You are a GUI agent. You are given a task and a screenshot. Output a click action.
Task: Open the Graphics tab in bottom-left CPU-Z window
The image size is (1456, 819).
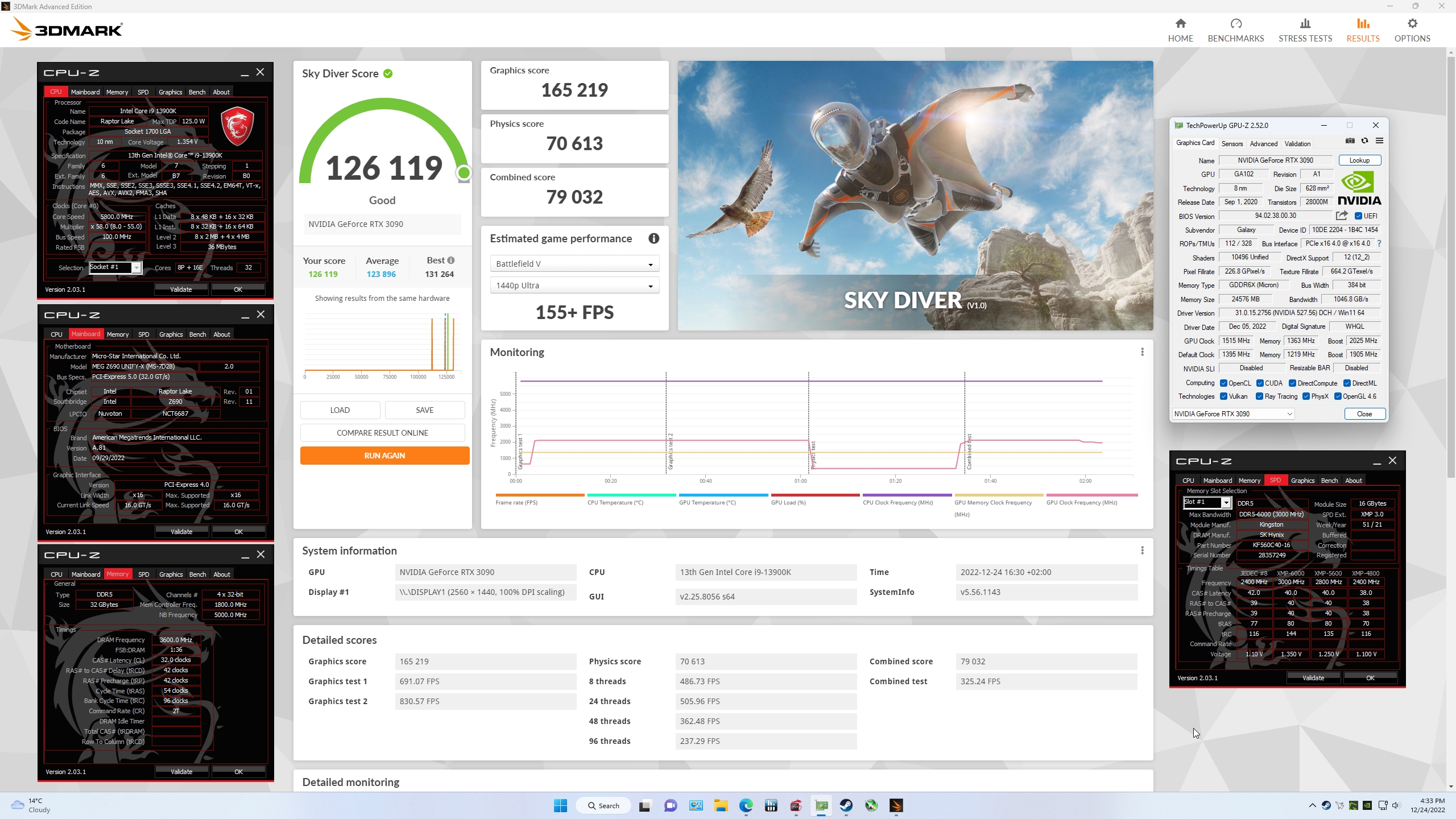click(x=171, y=574)
